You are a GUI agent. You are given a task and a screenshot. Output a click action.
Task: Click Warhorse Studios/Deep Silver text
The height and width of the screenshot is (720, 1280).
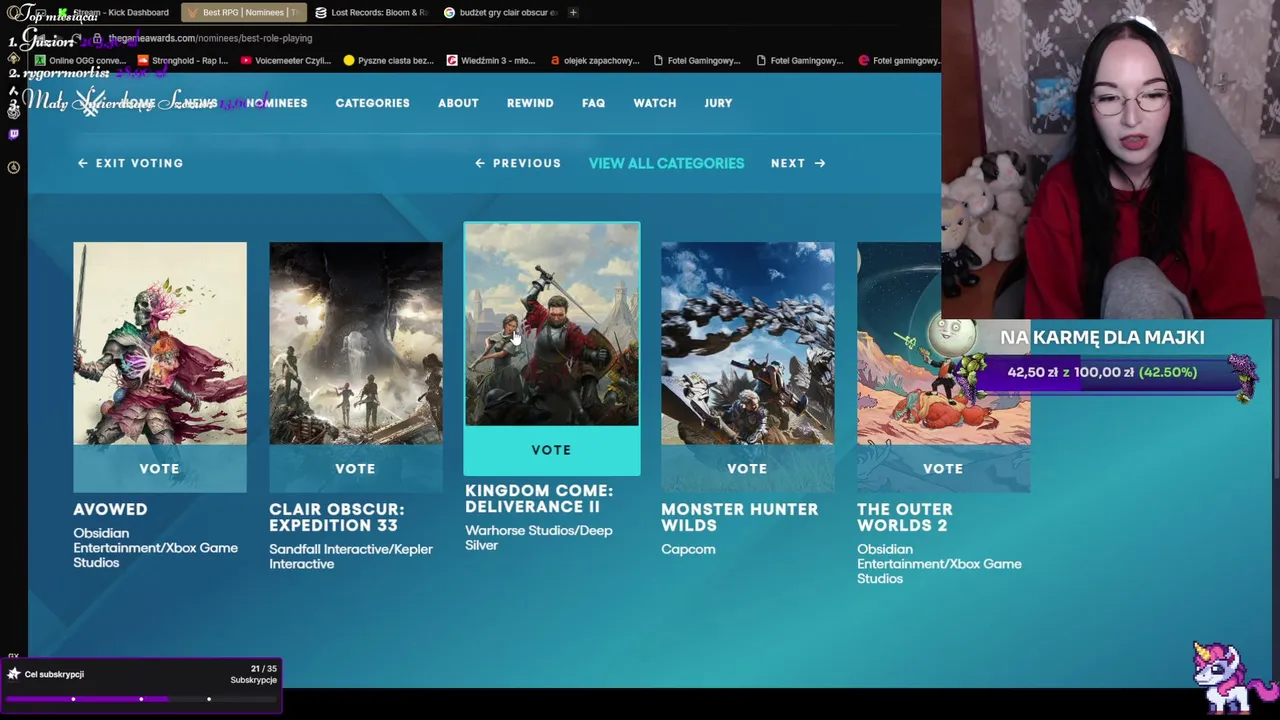click(x=539, y=537)
